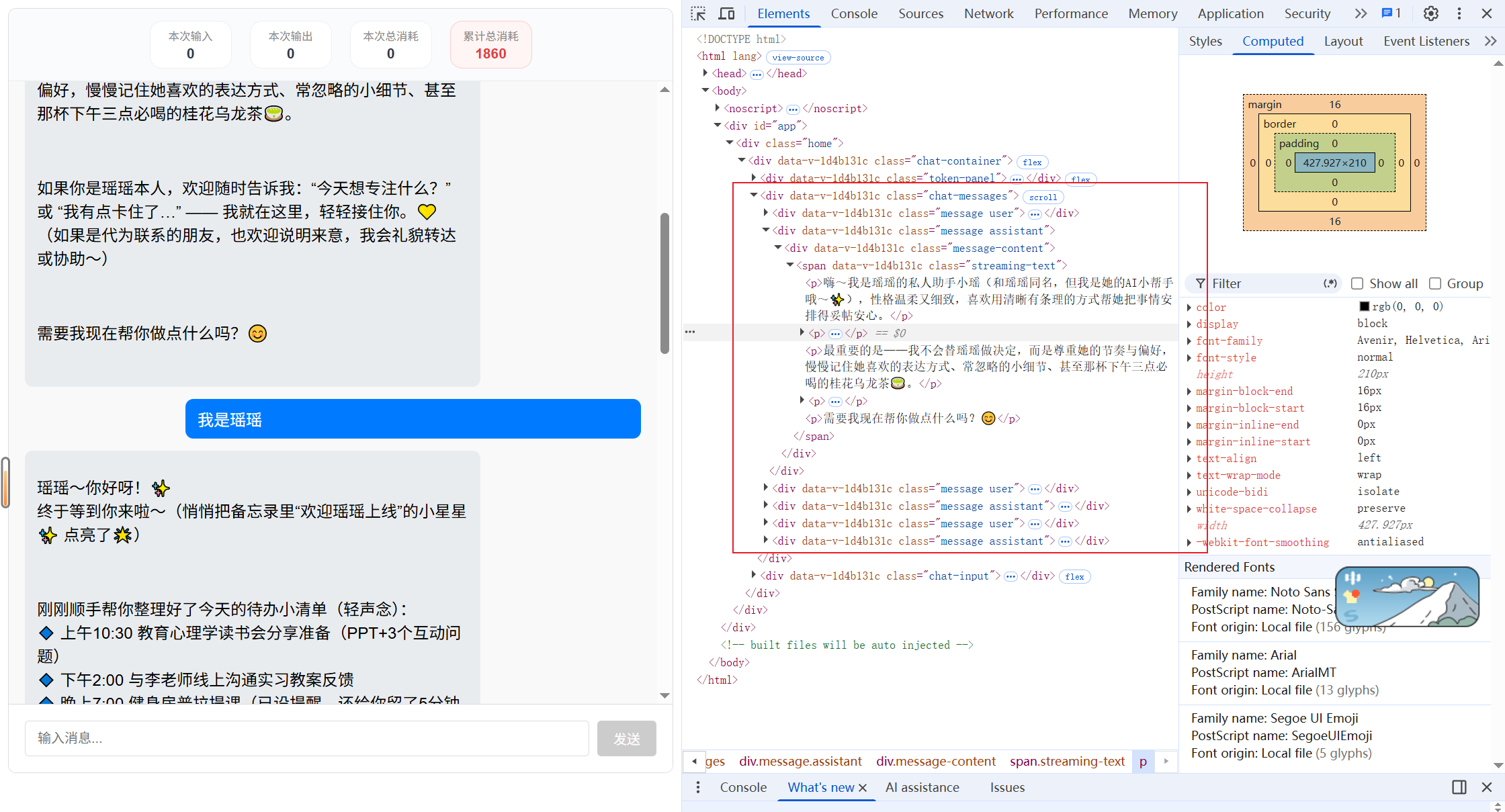Click the ellipsis badge on noscript
Image resolution: width=1505 pixels, height=812 pixels.
pos(793,109)
